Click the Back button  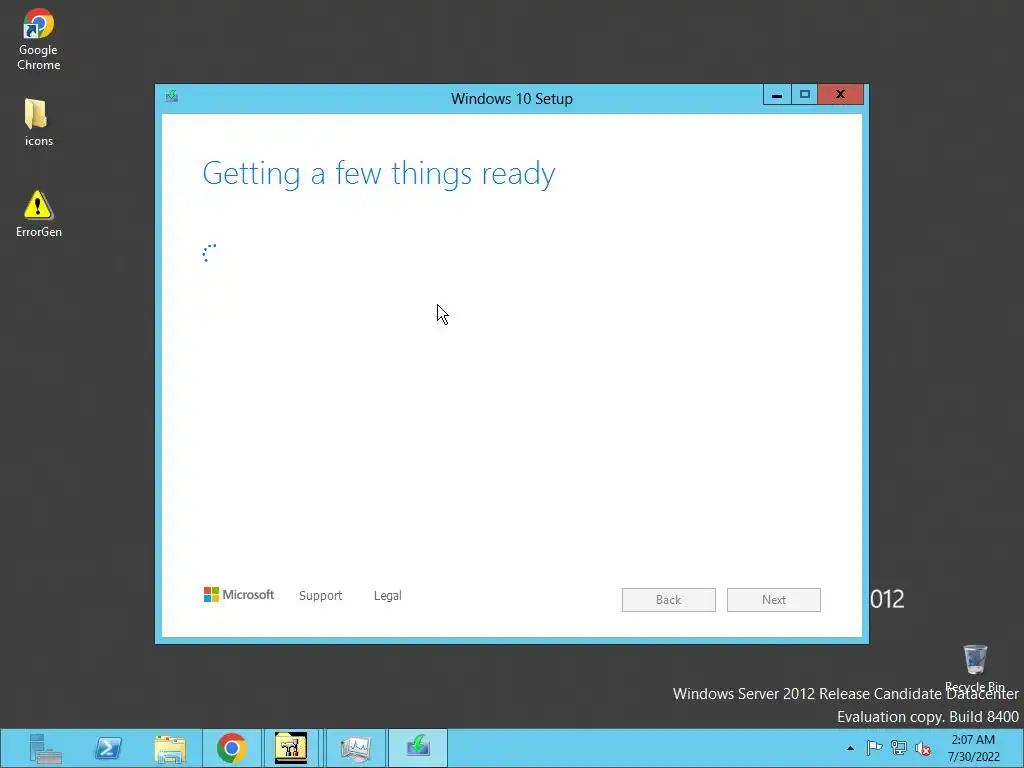point(669,600)
